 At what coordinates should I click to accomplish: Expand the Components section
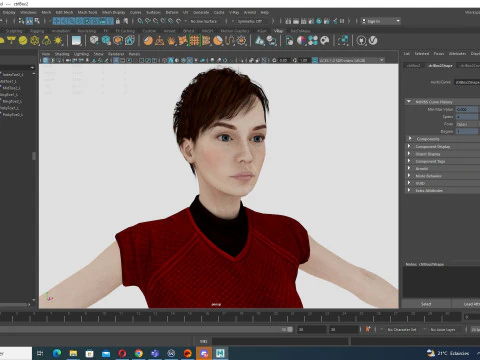click(x=409, y=138)
